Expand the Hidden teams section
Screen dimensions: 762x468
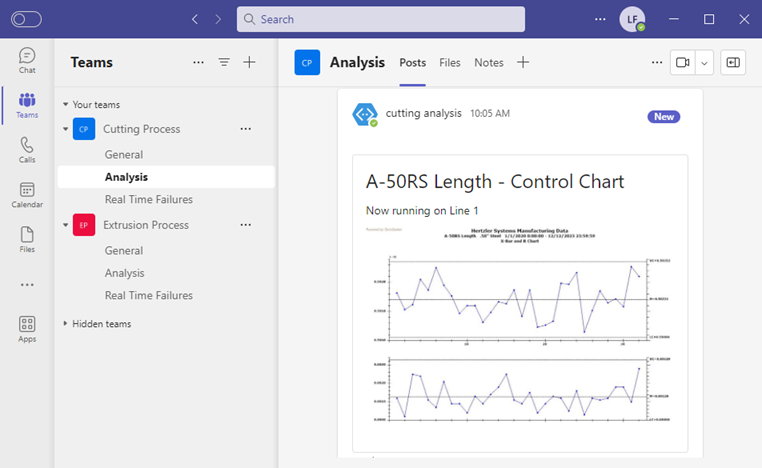click(66, 323)
